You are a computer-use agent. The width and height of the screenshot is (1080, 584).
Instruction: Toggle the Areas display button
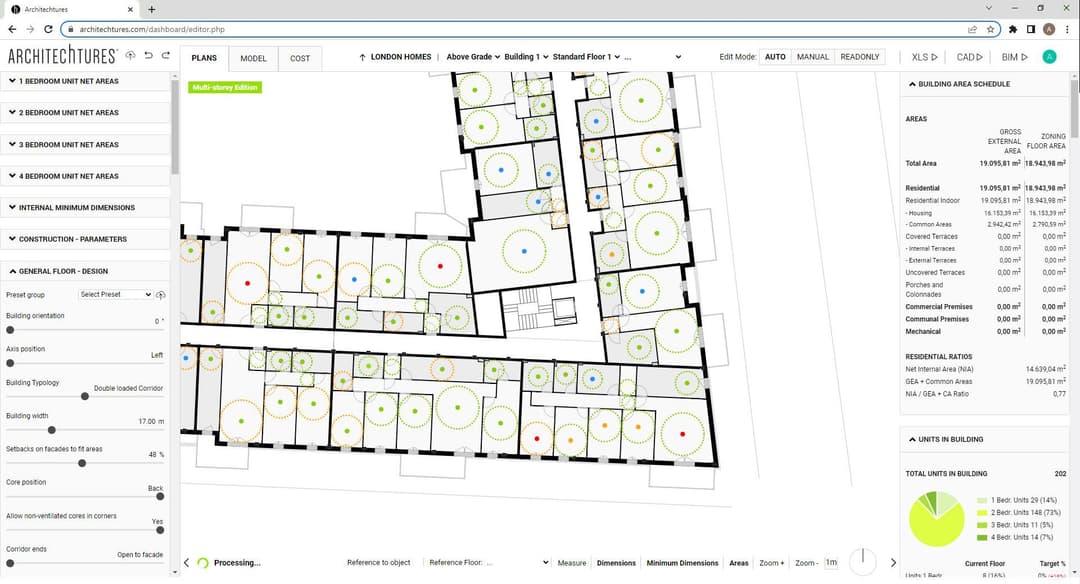[x=738, y=562]
